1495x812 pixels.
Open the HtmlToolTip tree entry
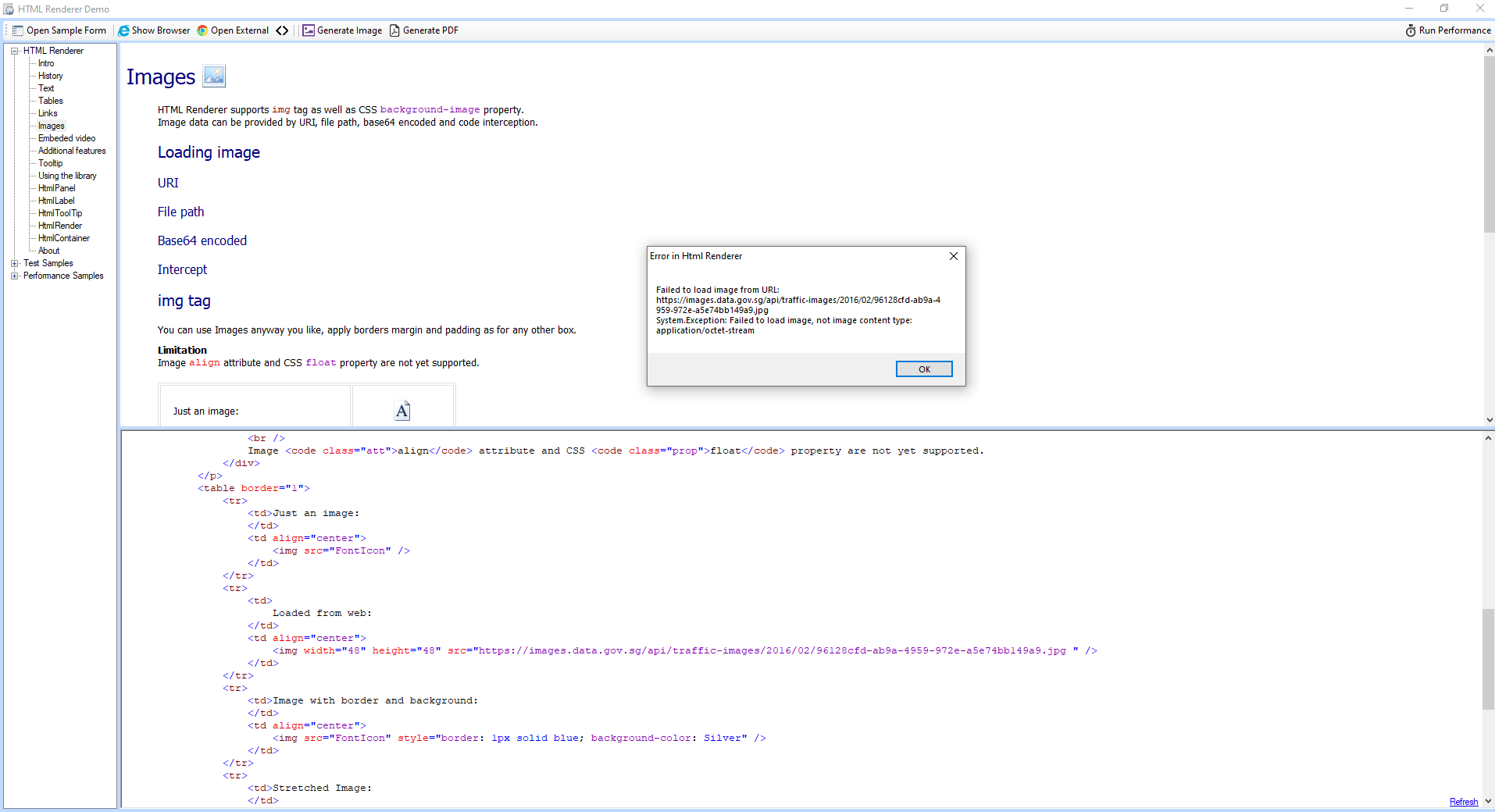point(60,213)
